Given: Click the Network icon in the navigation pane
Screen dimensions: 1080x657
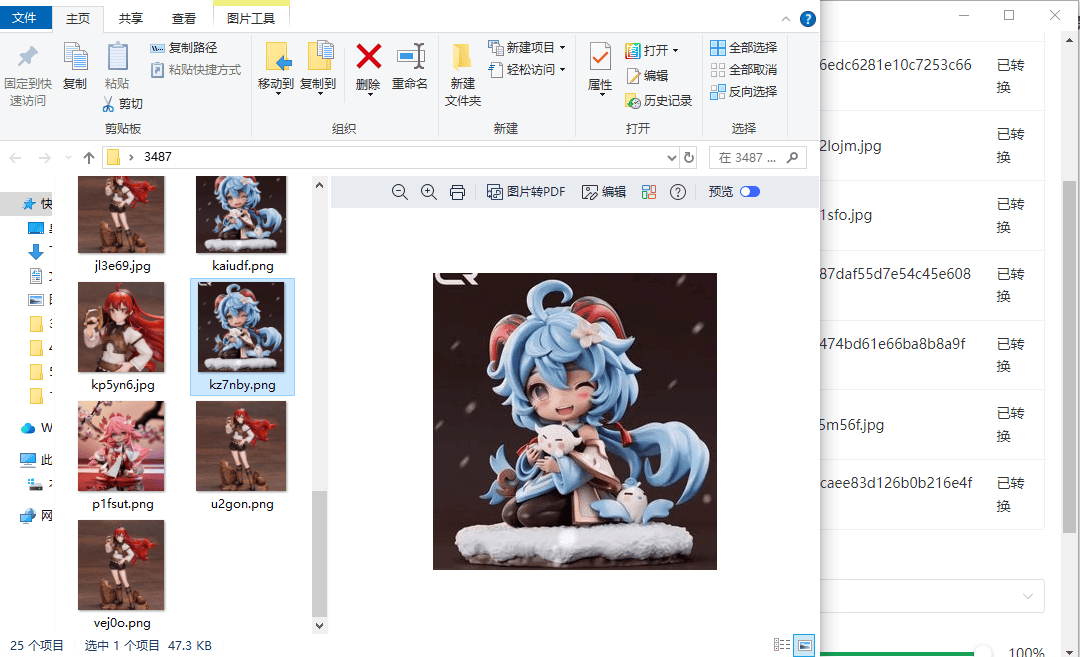Looking at the screenshot, I should (x=28, y=516).
